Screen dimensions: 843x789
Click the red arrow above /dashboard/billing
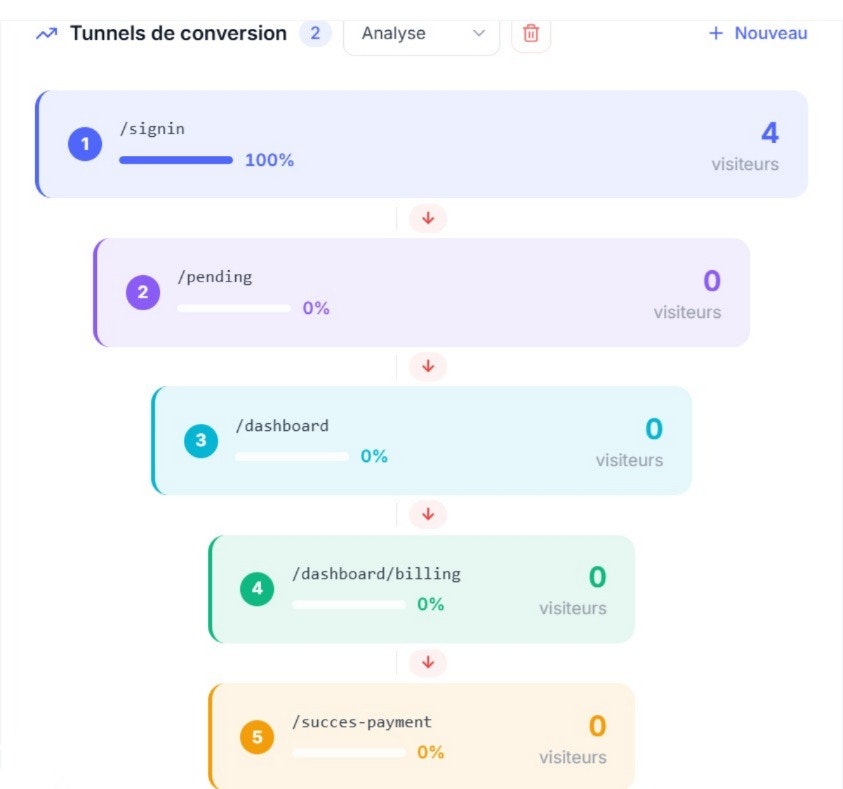[427, 514]
